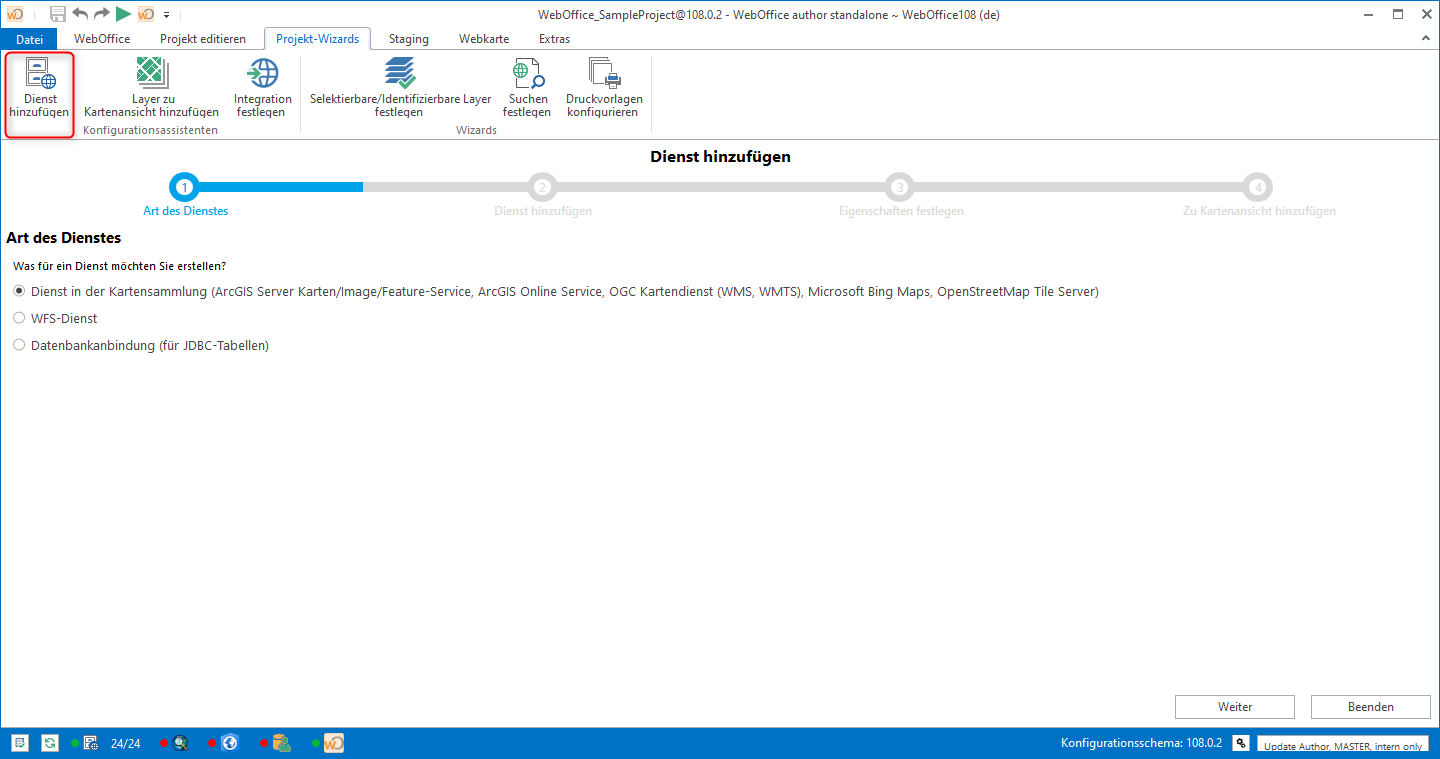1440x759 pixels.
Task: Launch the Integration festlegen assistant
Action: (263, 88)
